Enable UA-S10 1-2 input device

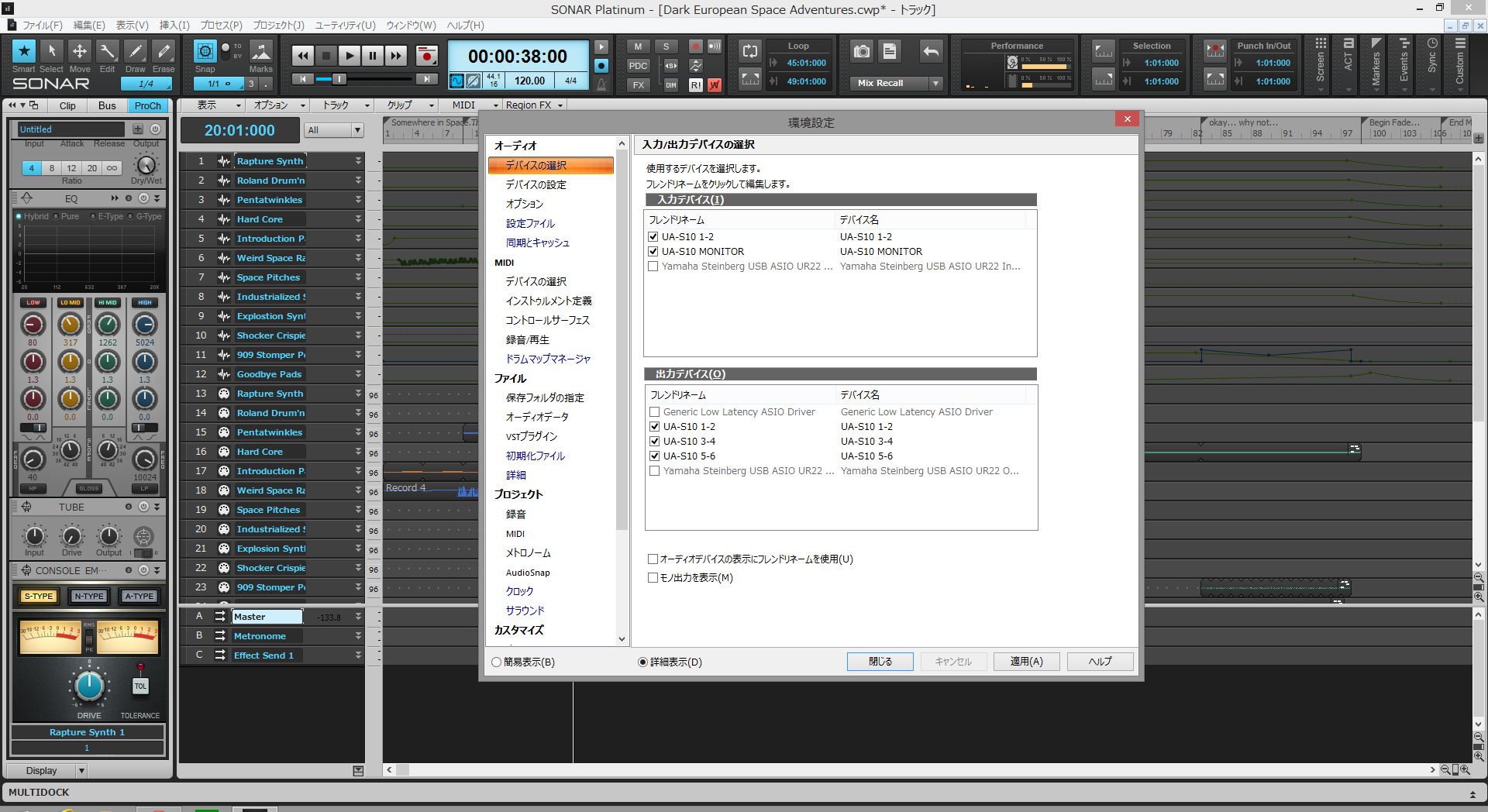[x=653, y=237]
